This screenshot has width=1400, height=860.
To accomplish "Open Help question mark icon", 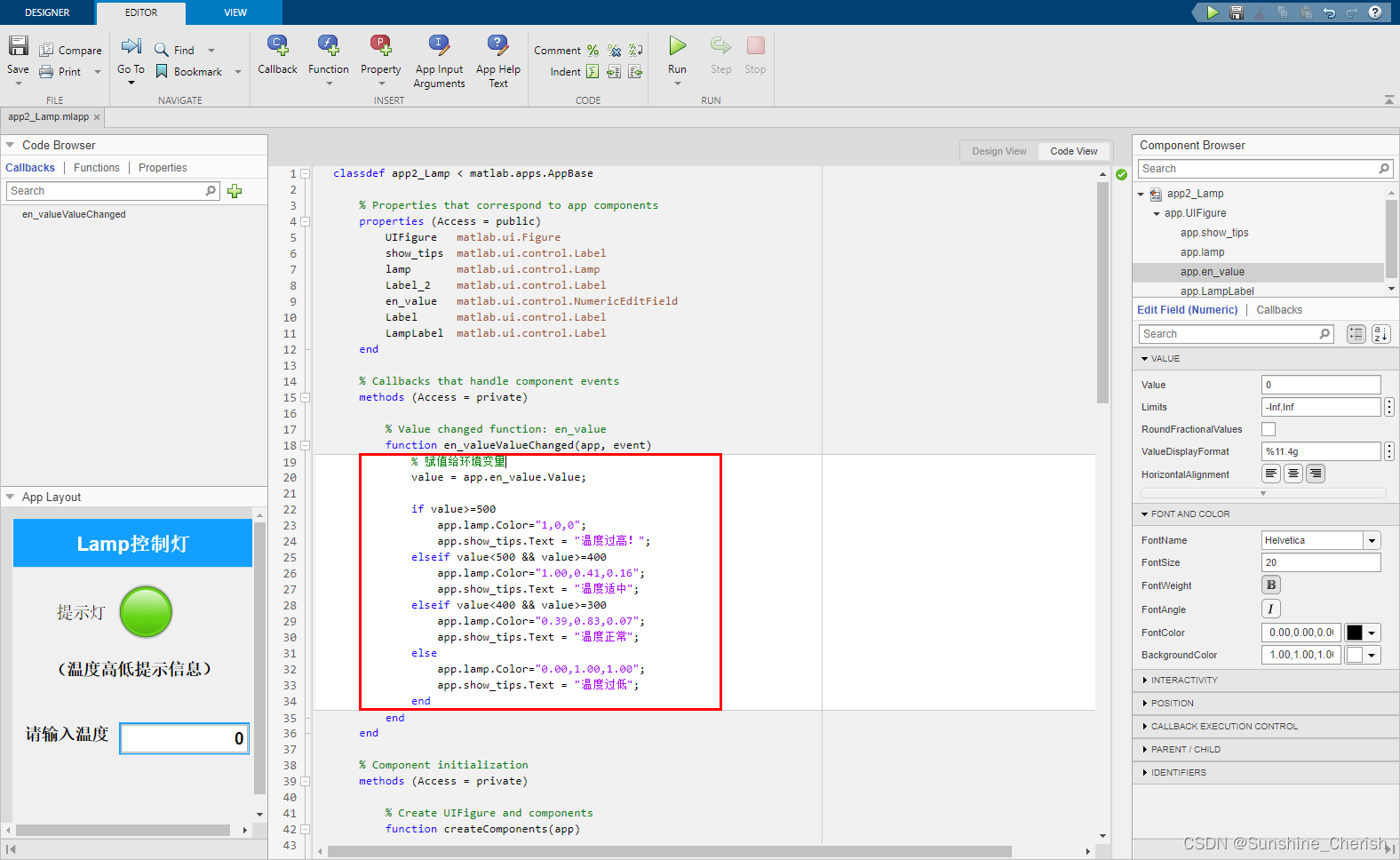I will coord(1375,12).
